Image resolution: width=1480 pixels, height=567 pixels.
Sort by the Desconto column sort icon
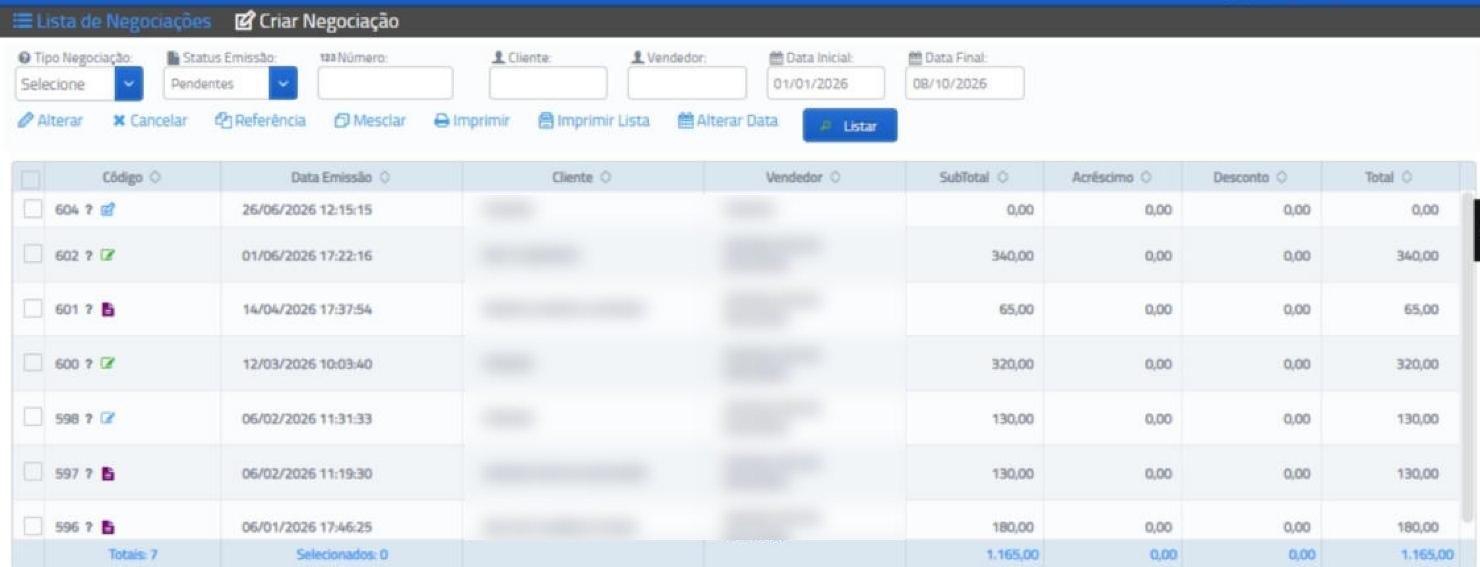point(1281,177)
